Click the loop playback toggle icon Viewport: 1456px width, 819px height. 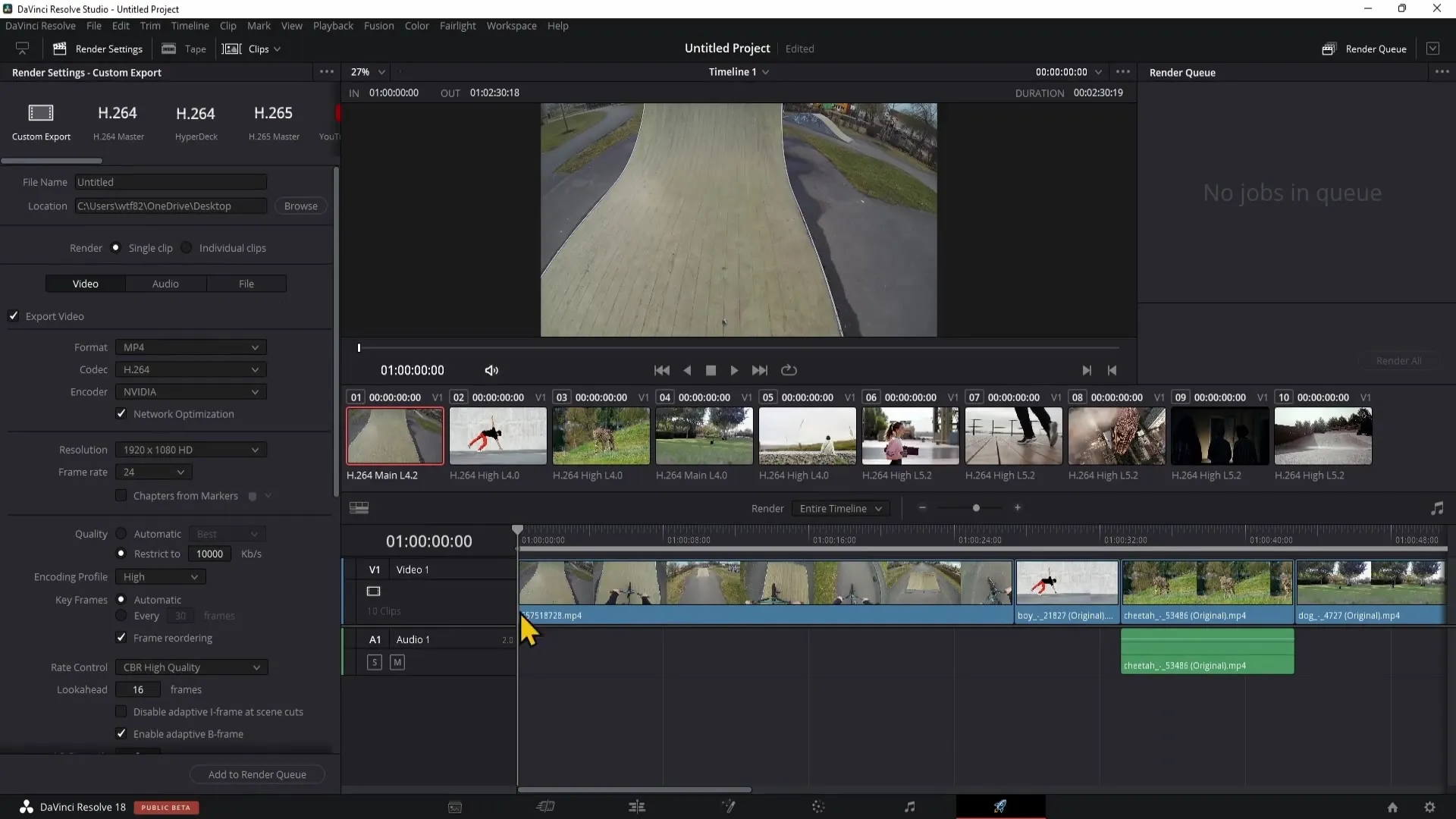coord(789,370)
